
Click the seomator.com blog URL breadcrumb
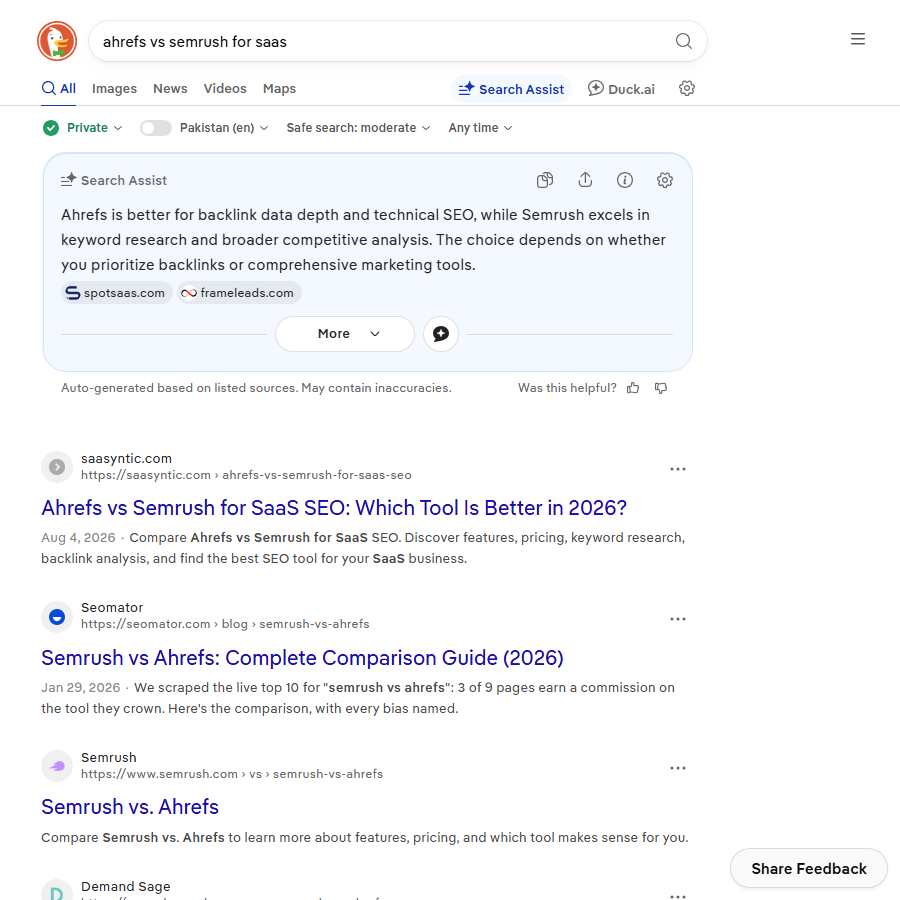point(225,624)
